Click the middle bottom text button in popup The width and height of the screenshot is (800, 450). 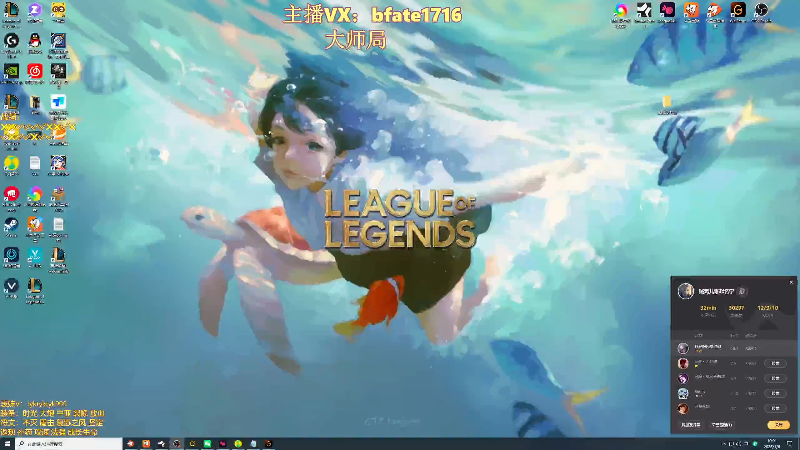tap(721, 424)
